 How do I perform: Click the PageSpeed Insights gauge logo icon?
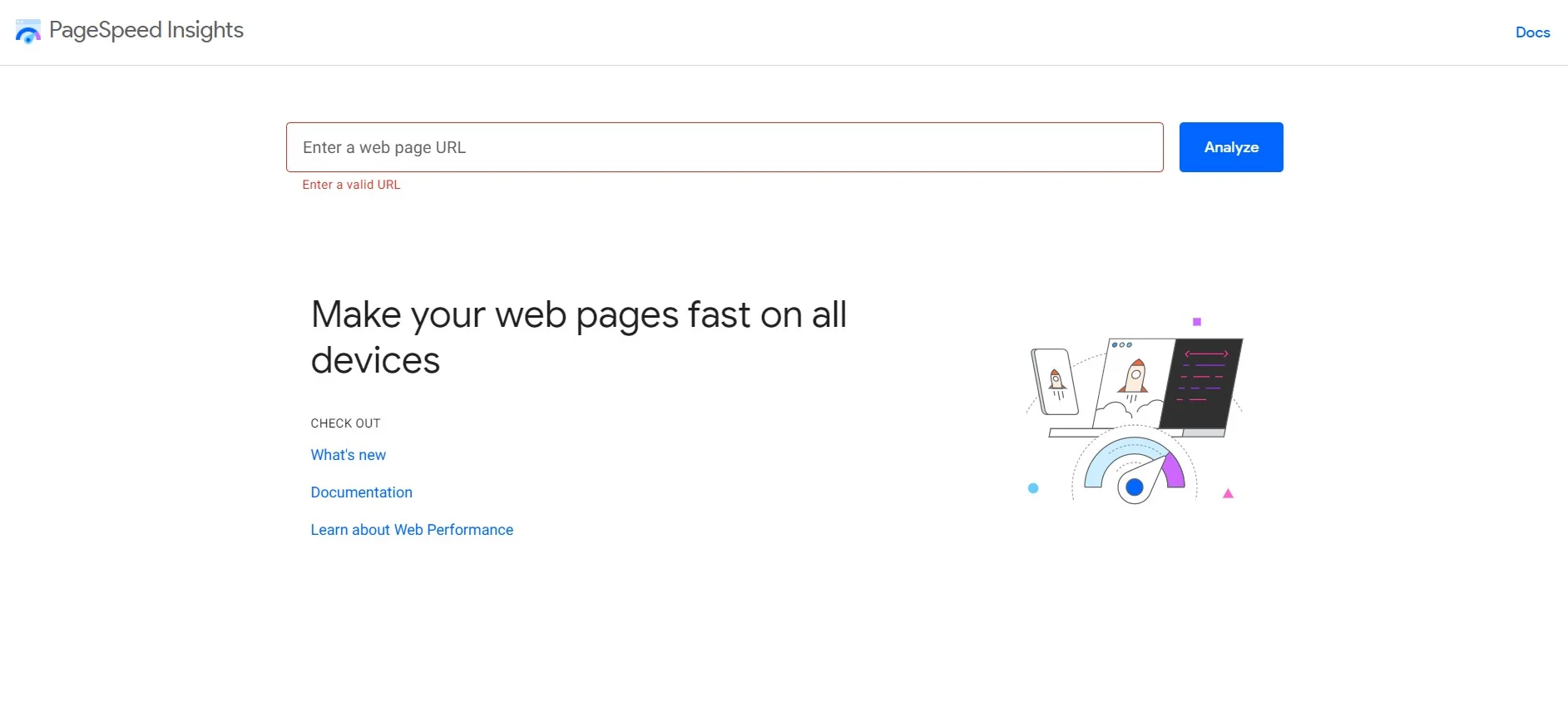(x=27, y=32)
